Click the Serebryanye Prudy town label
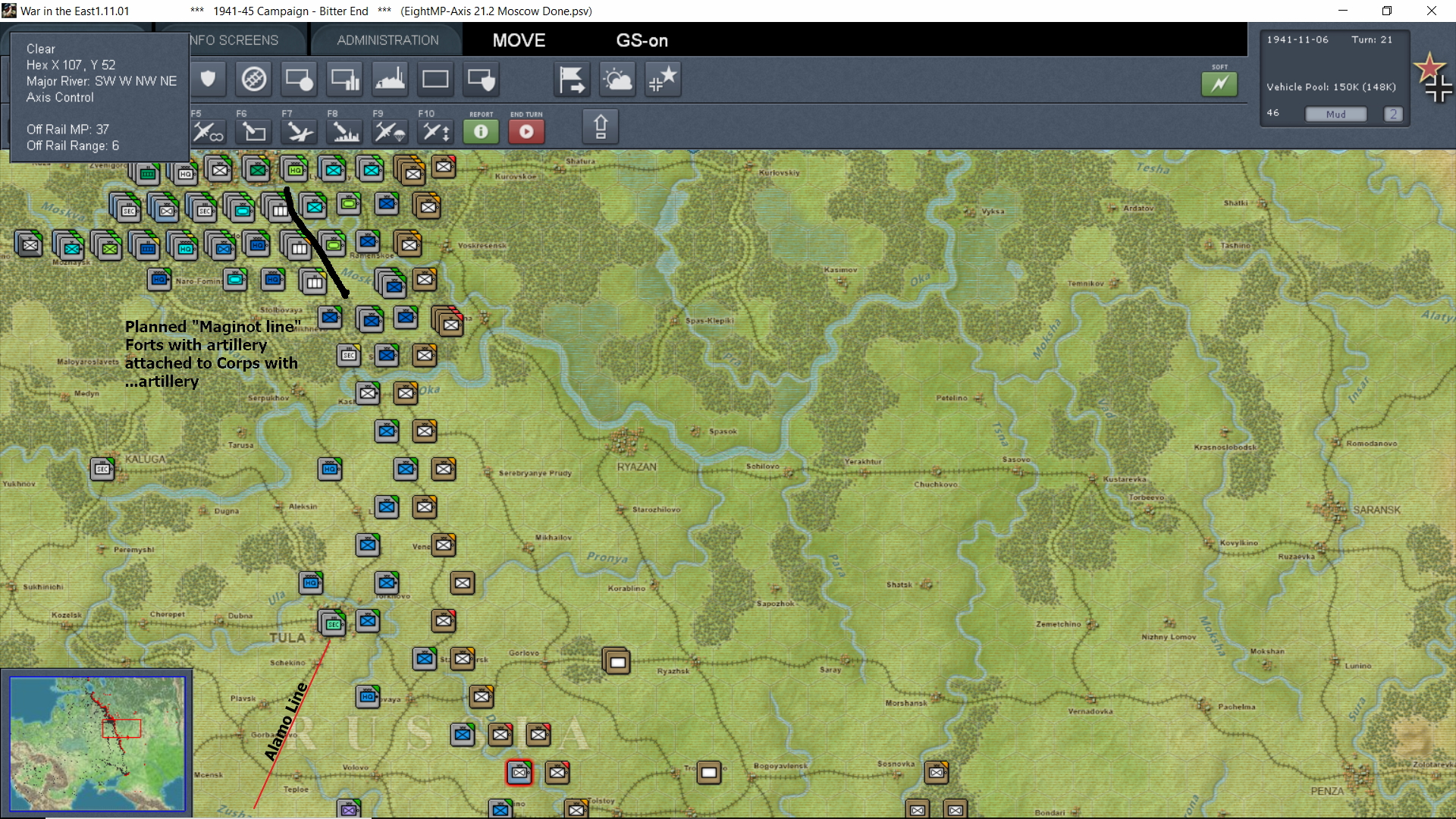This screenshot has height=819, width=1456. pos(535,473)
